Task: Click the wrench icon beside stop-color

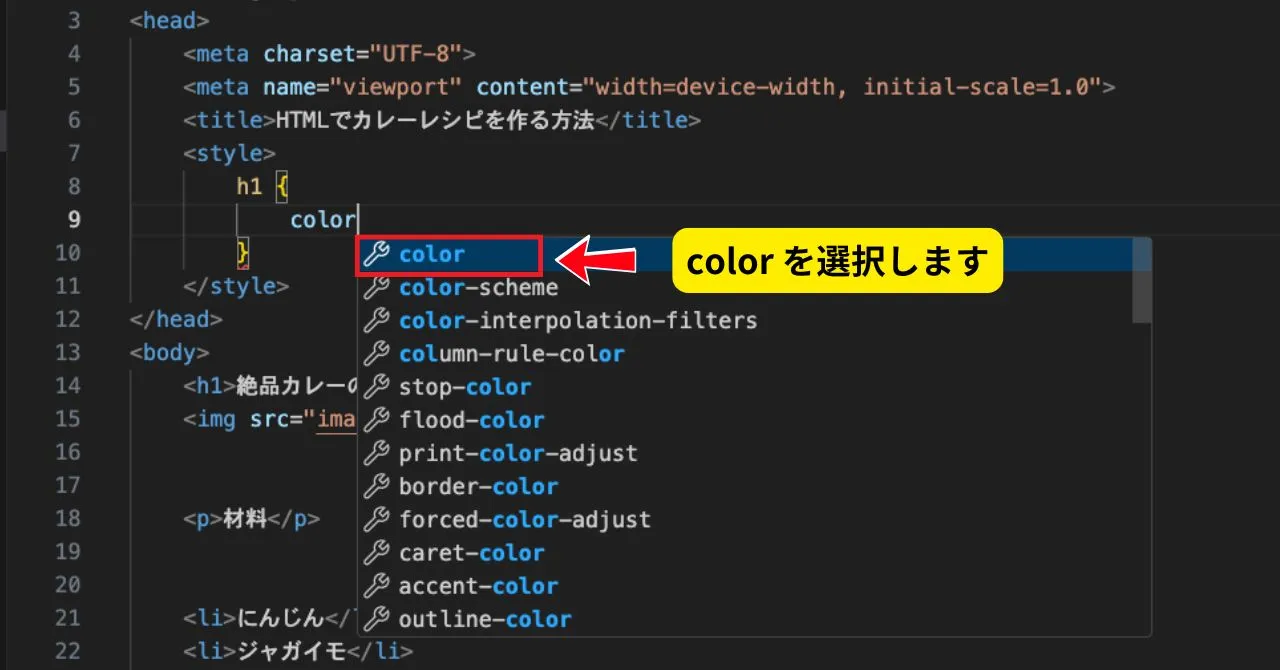Action: (x=376, y=387)
